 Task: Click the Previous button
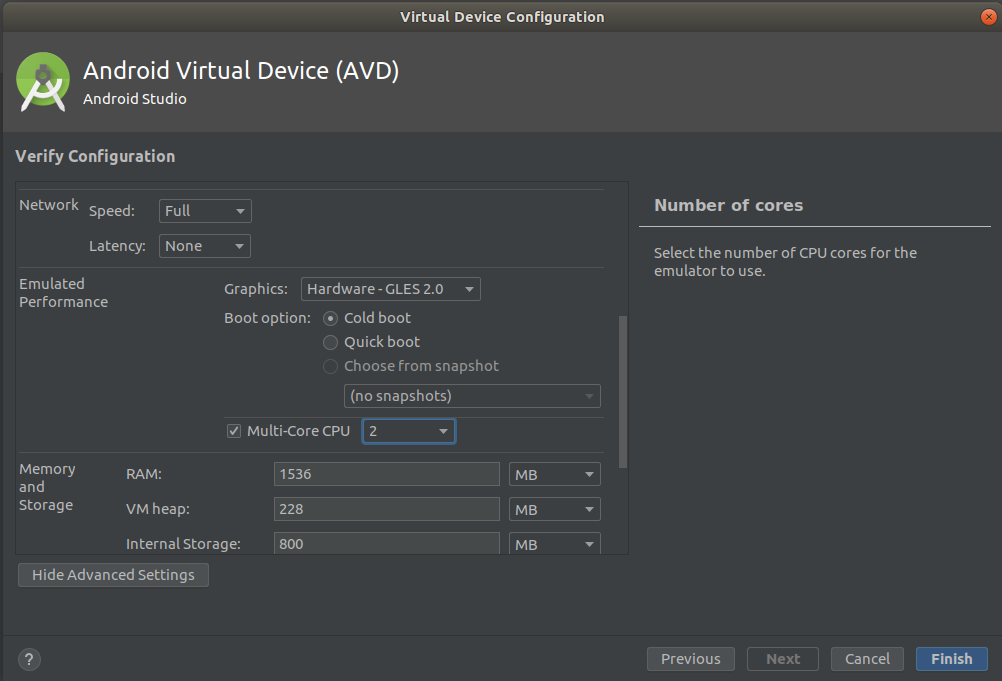(690, 658)
